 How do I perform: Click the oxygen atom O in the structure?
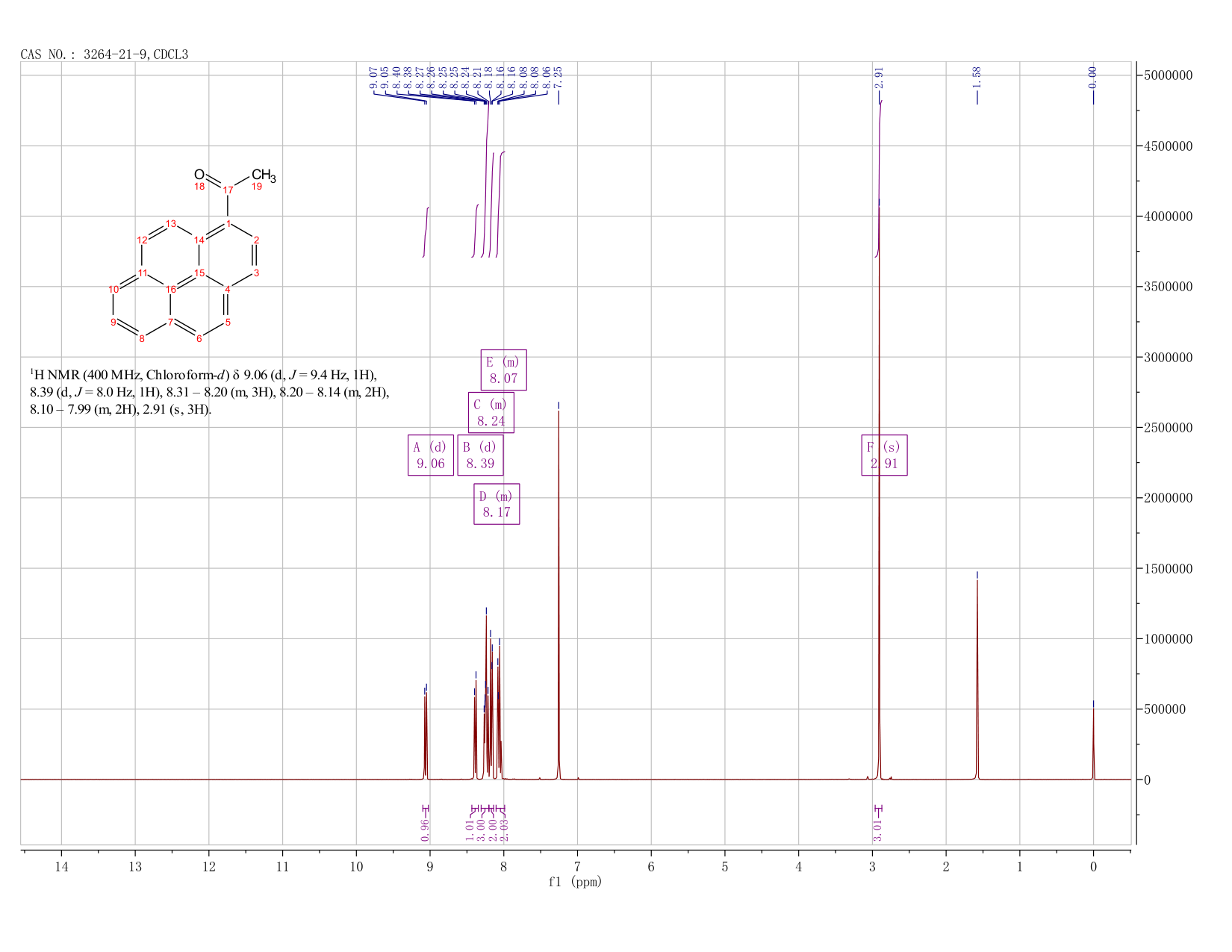coord(199,175)
